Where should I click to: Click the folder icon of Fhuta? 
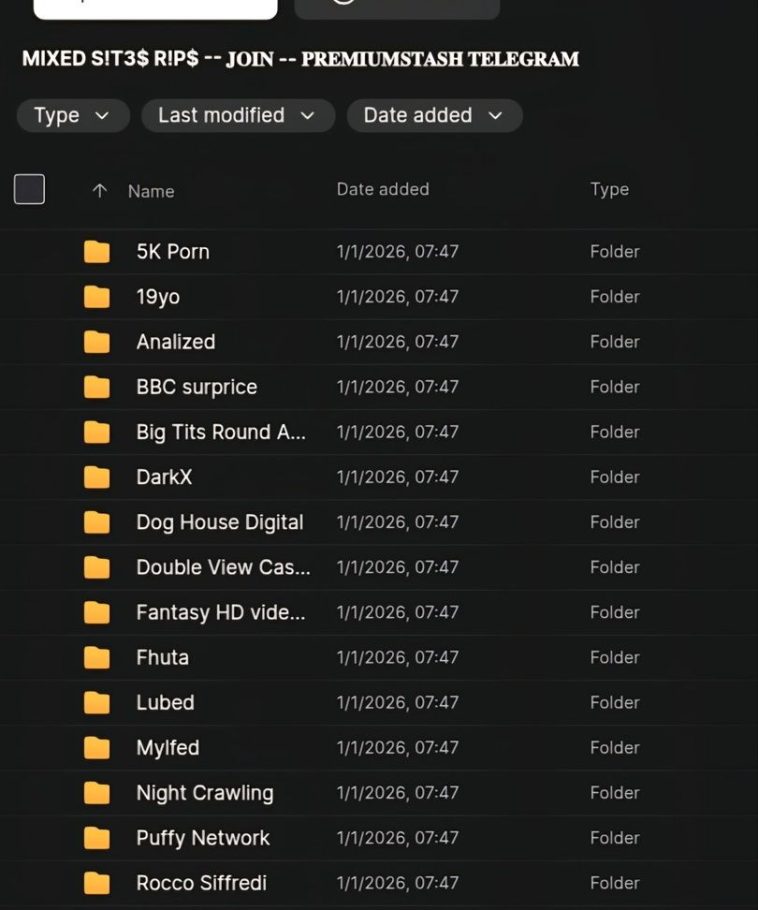pyautogui.click(x=97, y=658)
